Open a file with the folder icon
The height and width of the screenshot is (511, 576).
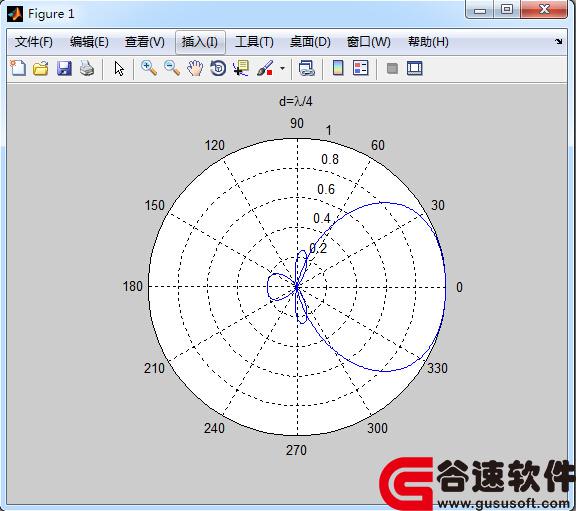40,68
